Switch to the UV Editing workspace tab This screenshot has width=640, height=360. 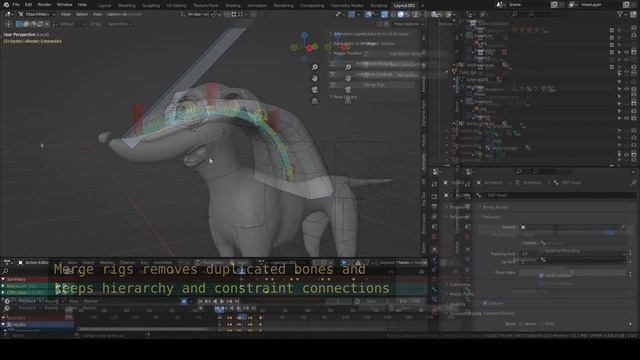coord(176,6)
